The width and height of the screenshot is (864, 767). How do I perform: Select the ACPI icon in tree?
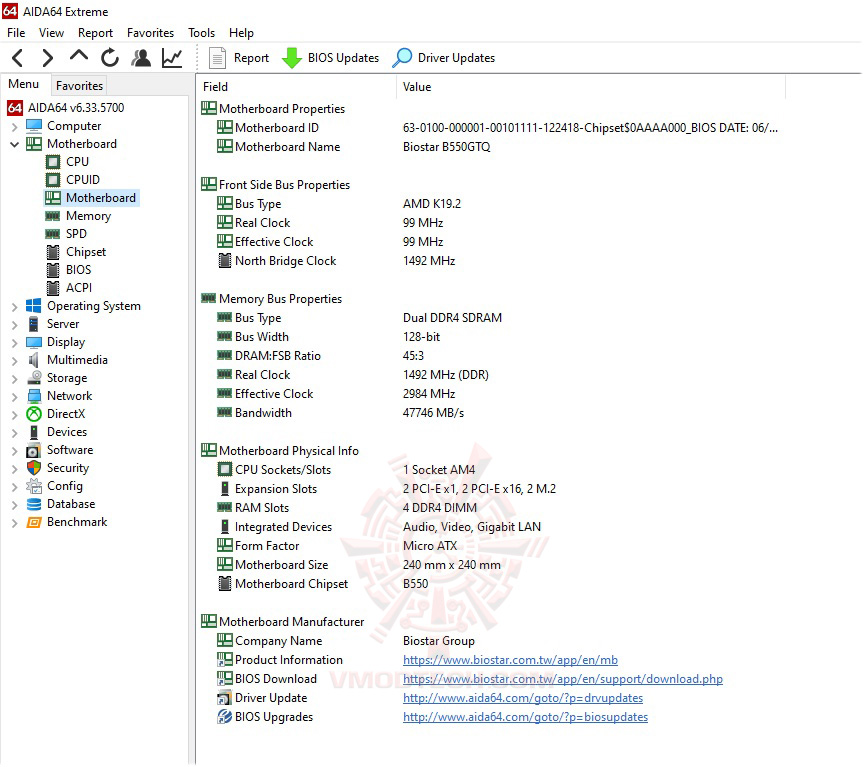[53, 288]
